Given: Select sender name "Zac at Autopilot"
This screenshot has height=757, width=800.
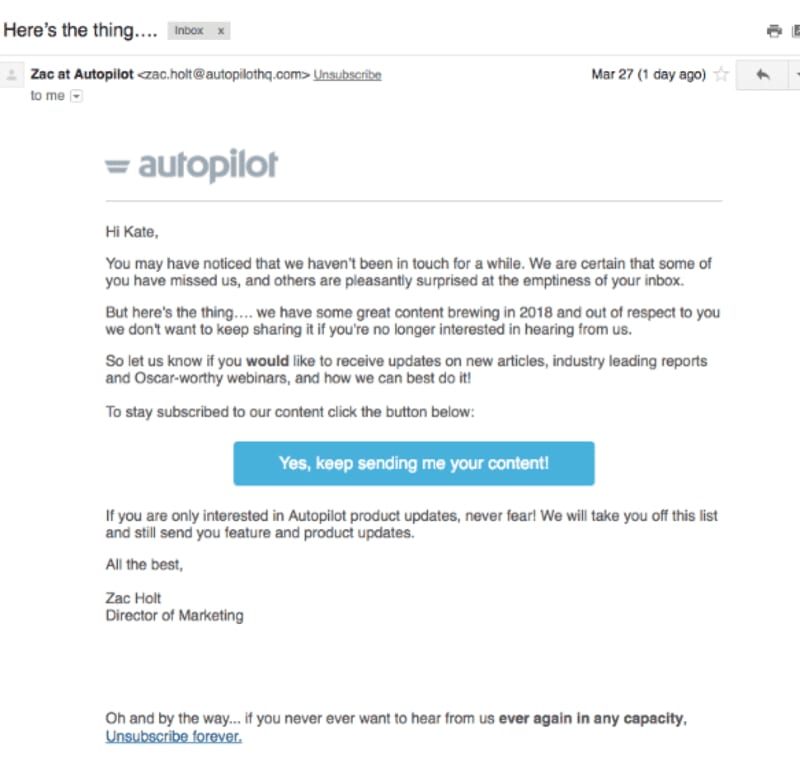Looking at the screenshot, I should click(82, 74).
